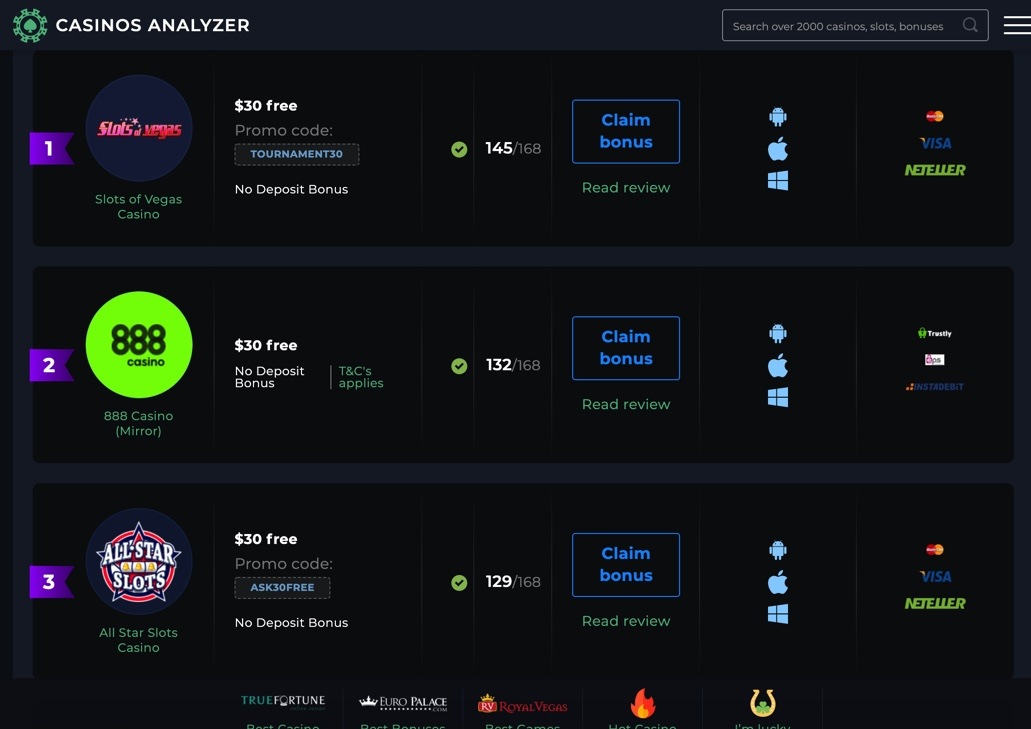Screen dimensions: 1031x729
Task: Click the green verified checkmark beside 129/168
Action: (460, 582)
